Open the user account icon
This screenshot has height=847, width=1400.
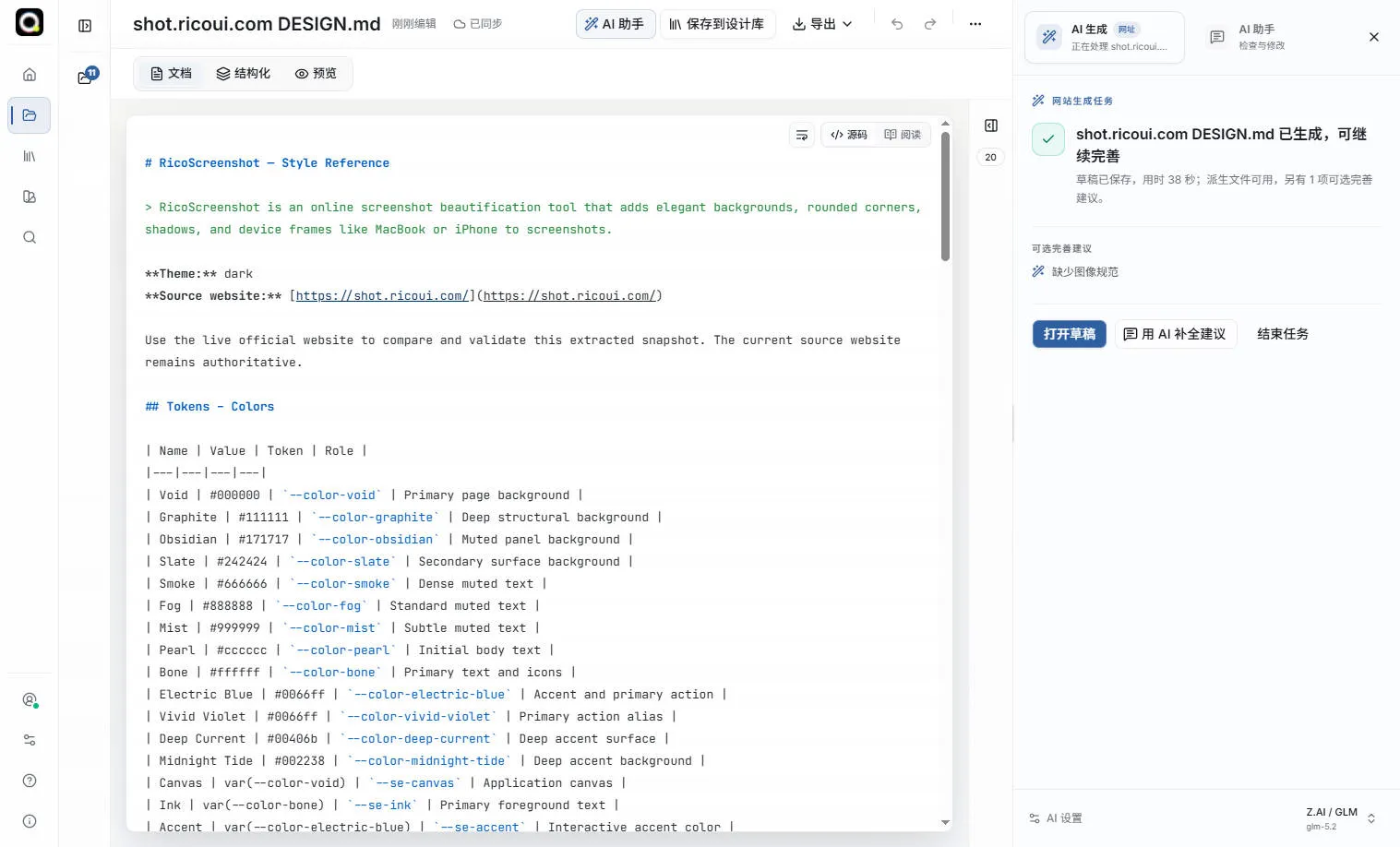click(30, 699)
